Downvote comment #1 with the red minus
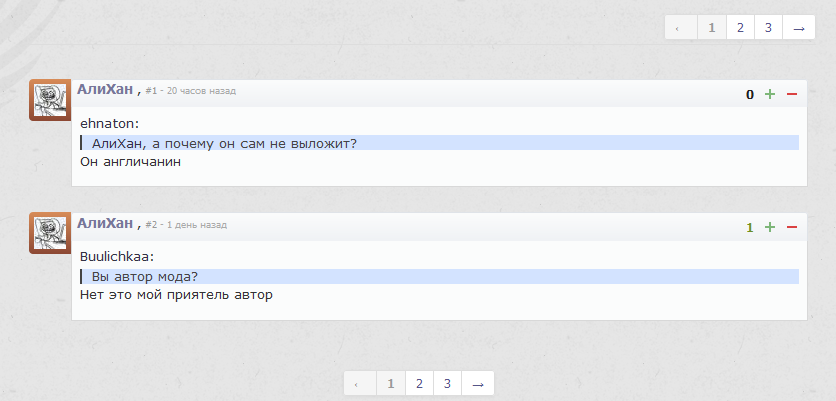836x401 pixels. click(x=792, y=94)
